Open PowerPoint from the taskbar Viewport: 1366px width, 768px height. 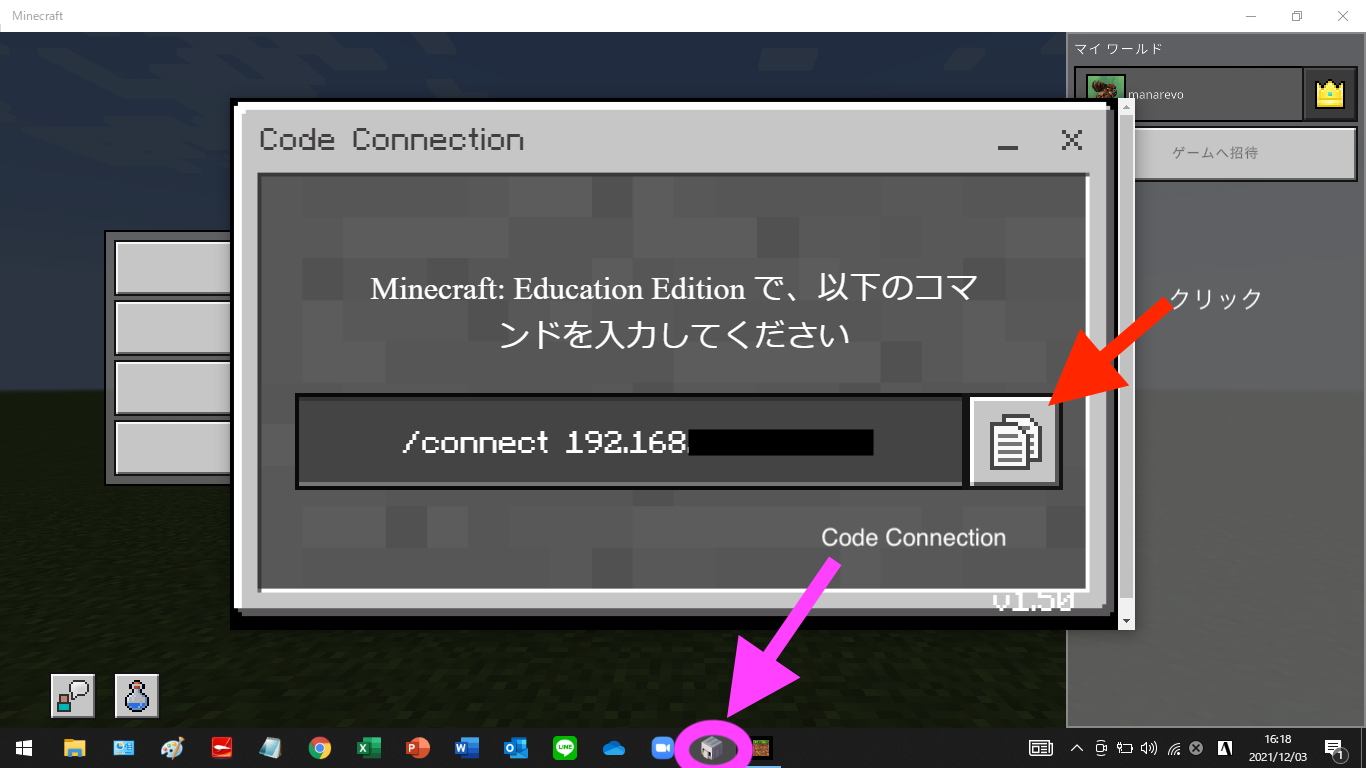[418, 747]
